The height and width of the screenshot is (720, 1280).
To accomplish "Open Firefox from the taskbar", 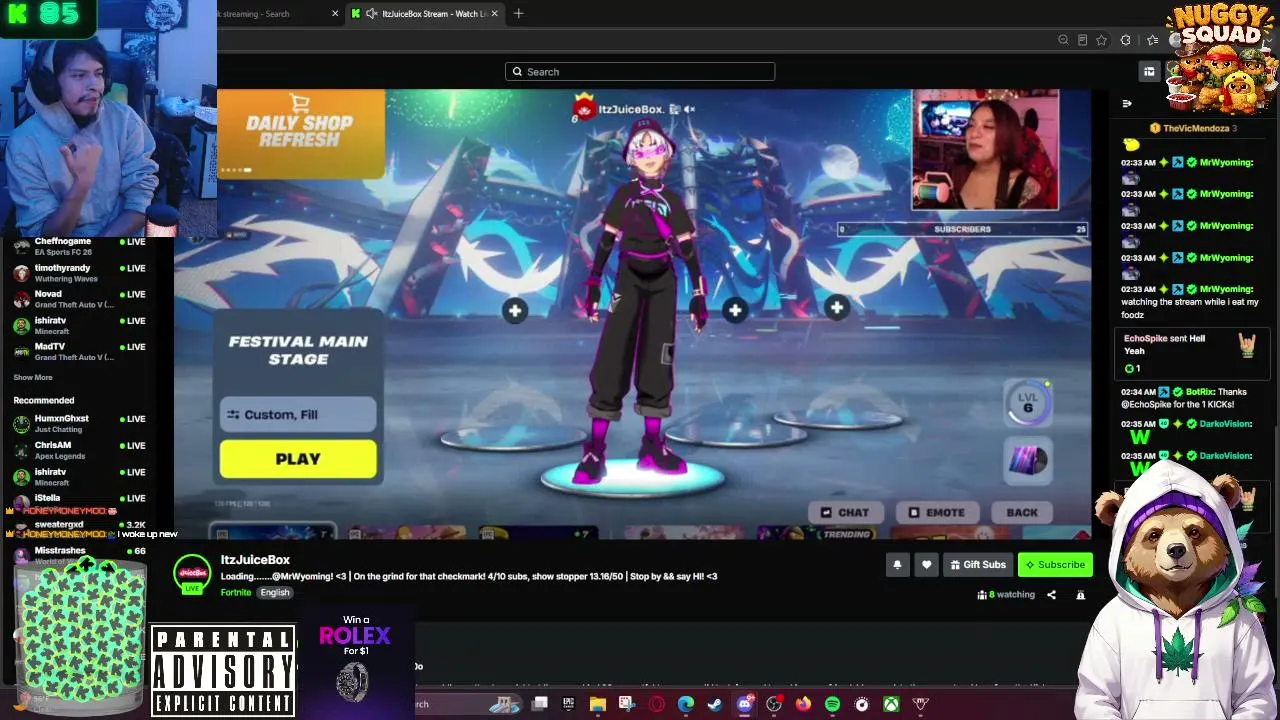I will 803,704.
